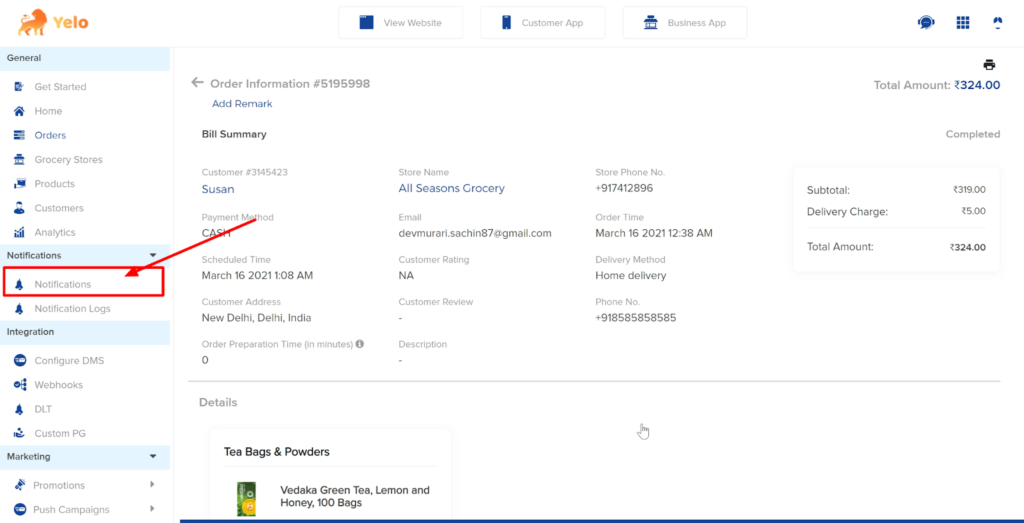
Task: Collapse the Notifications sidebar section
Action: point(153,255)
